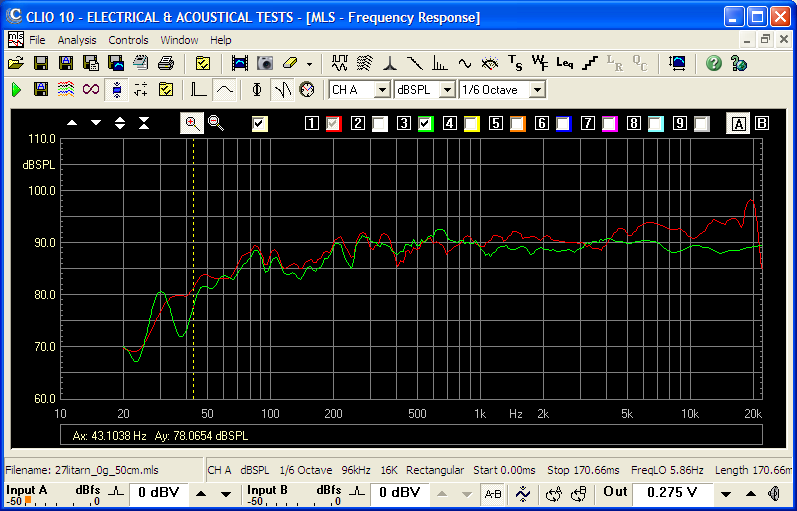Shift graph scale down with down arrow

click(96, 123)
